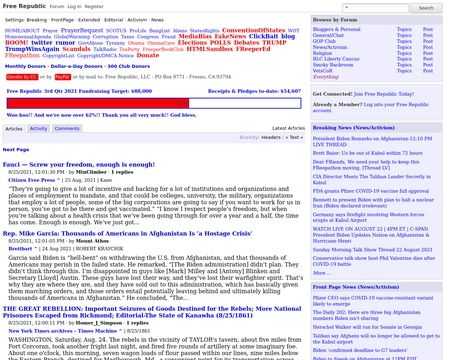Open the Monthly Donors link
The width and height of the screenshot is (450, 360).
25,66
